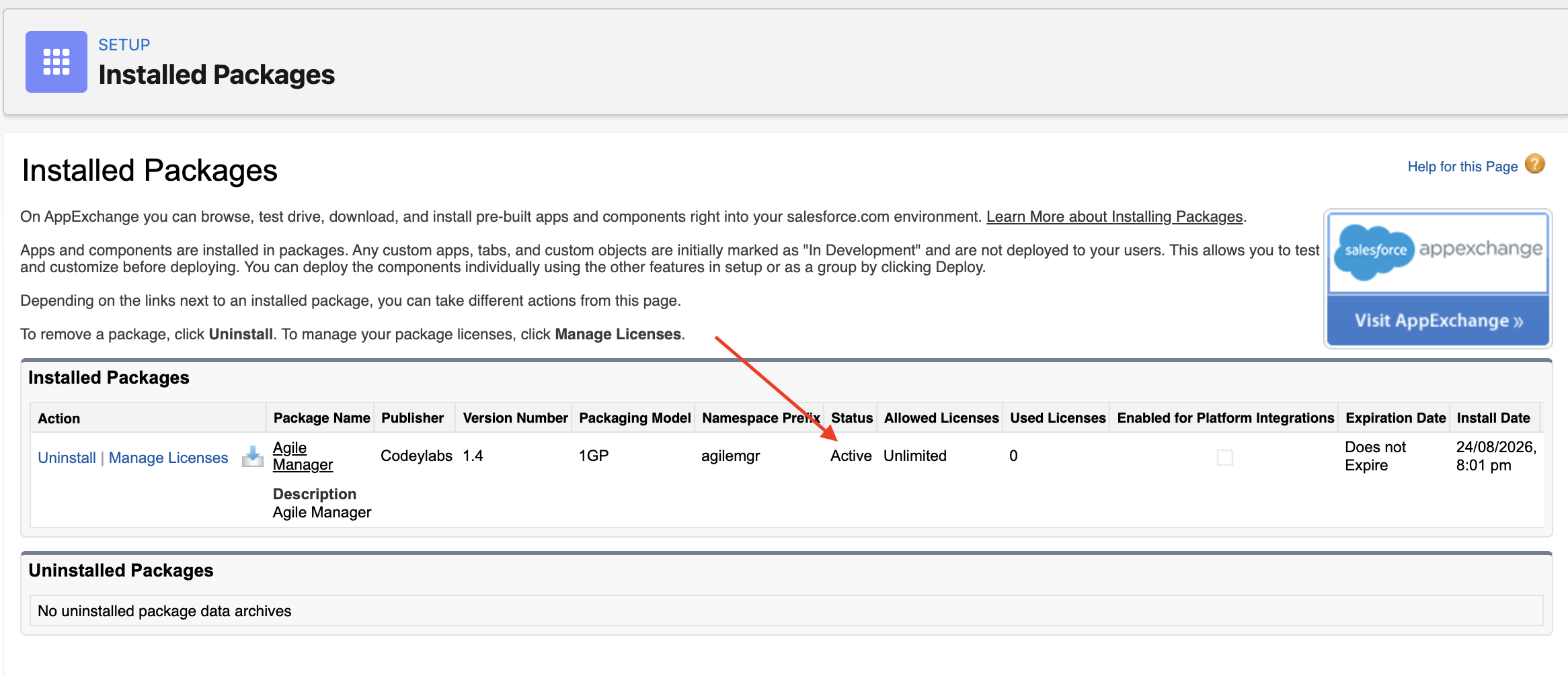Click the Allowed Licenses column header
The width and height of the screenshot is (1568, 676).
(x=941, y=418)
